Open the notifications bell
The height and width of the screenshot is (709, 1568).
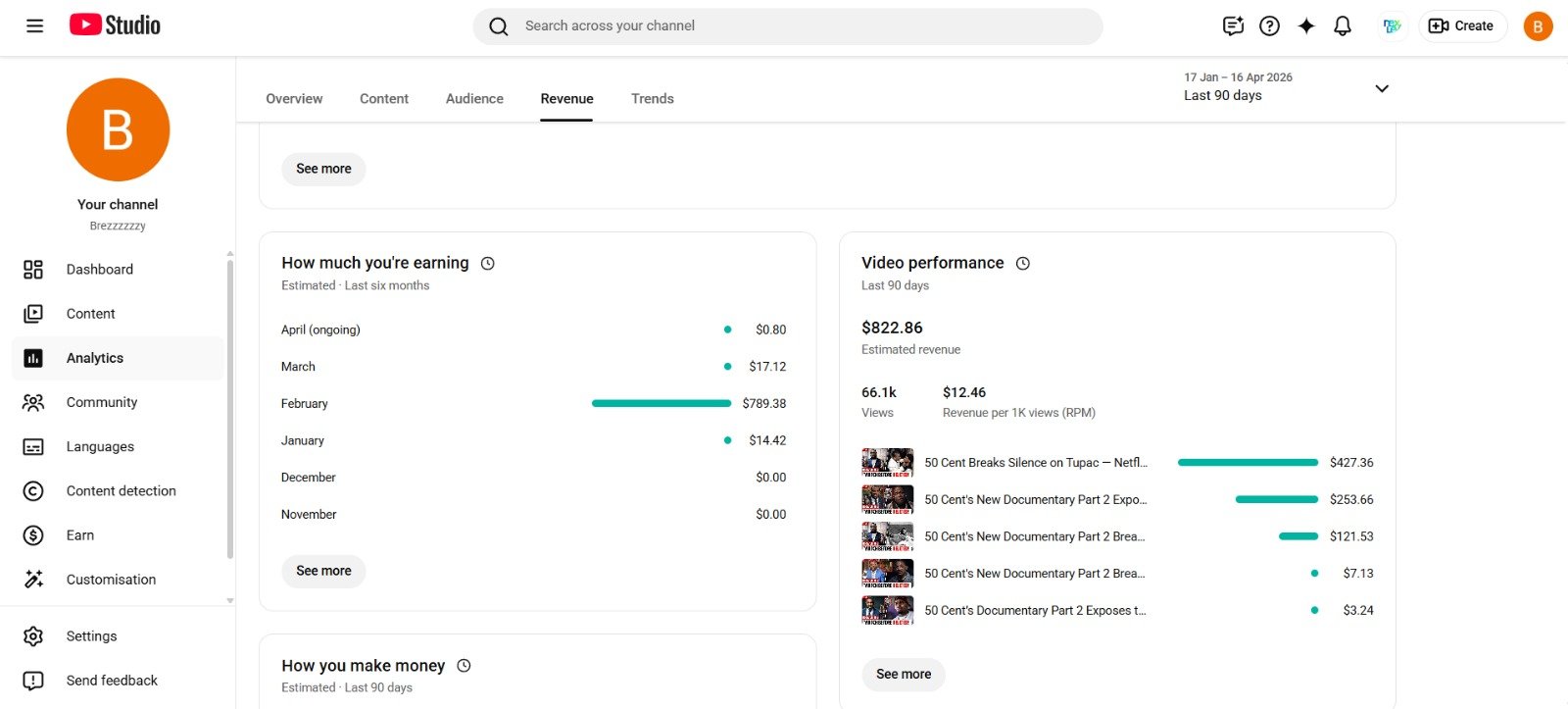coord(1343,26)
